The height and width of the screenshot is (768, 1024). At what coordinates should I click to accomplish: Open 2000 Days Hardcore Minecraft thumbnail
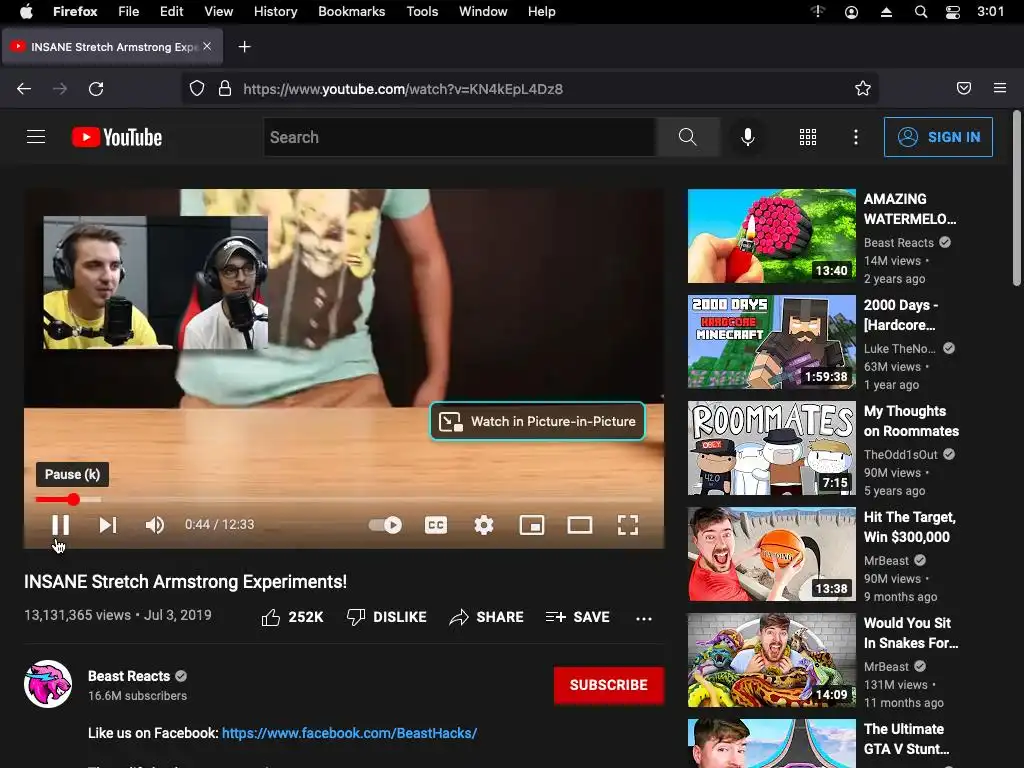tap(771, 342)
